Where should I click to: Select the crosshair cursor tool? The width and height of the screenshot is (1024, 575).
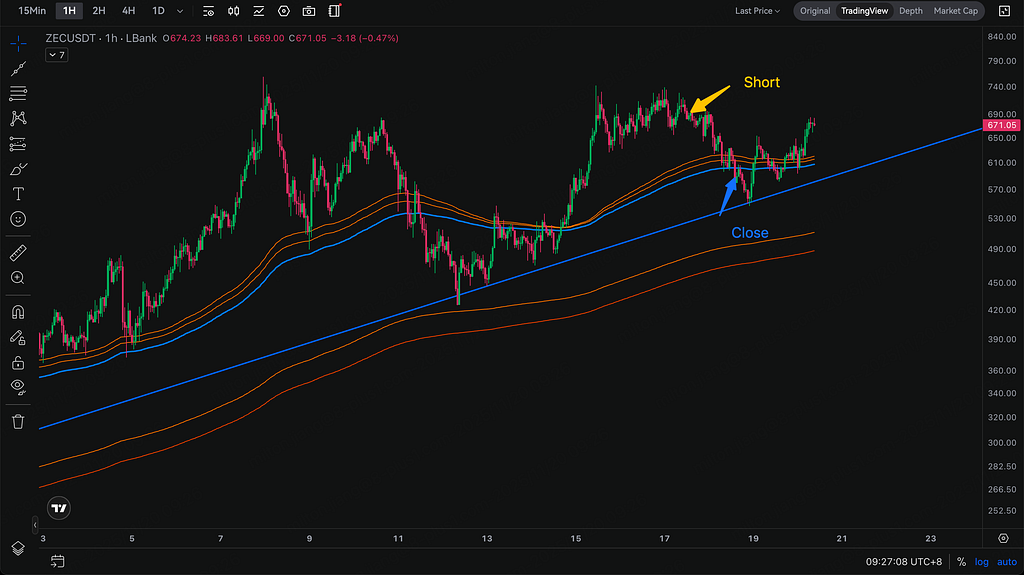[x=18, y=44]
